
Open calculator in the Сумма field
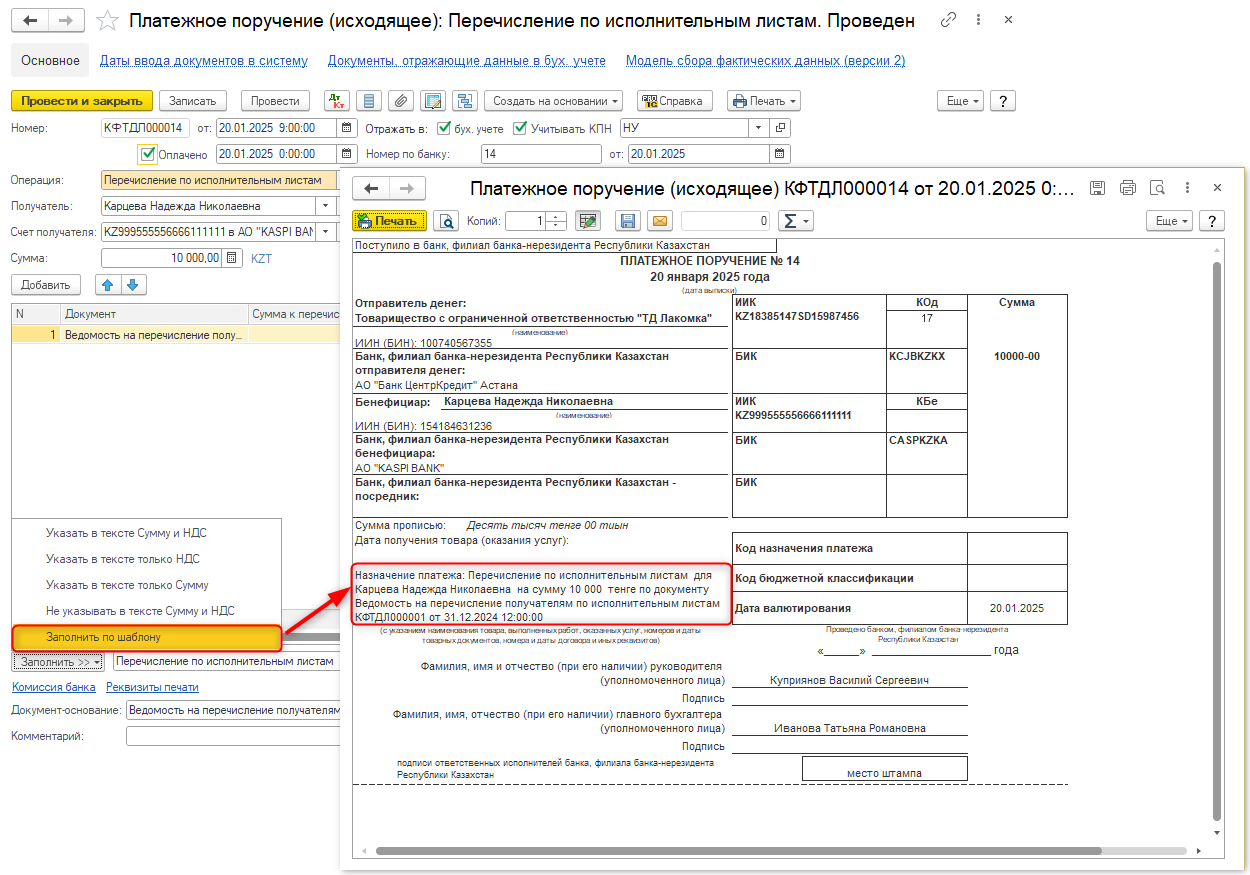tap(232, 258)
